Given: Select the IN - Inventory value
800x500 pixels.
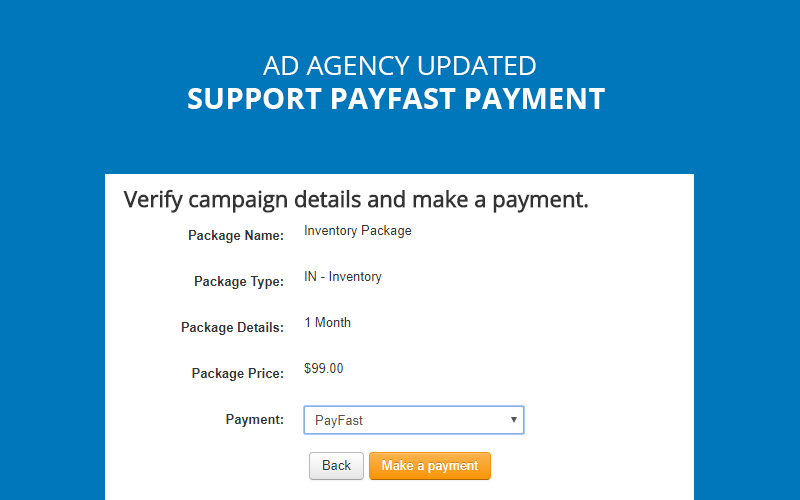Looking at the screenshot, I should click(342, 277).
